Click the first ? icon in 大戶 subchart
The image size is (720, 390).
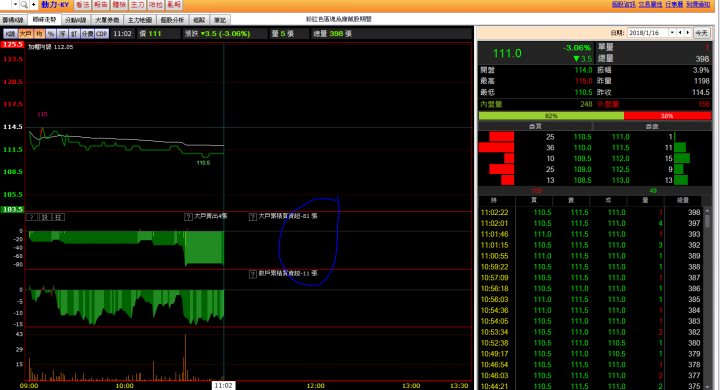click(32, 217)
